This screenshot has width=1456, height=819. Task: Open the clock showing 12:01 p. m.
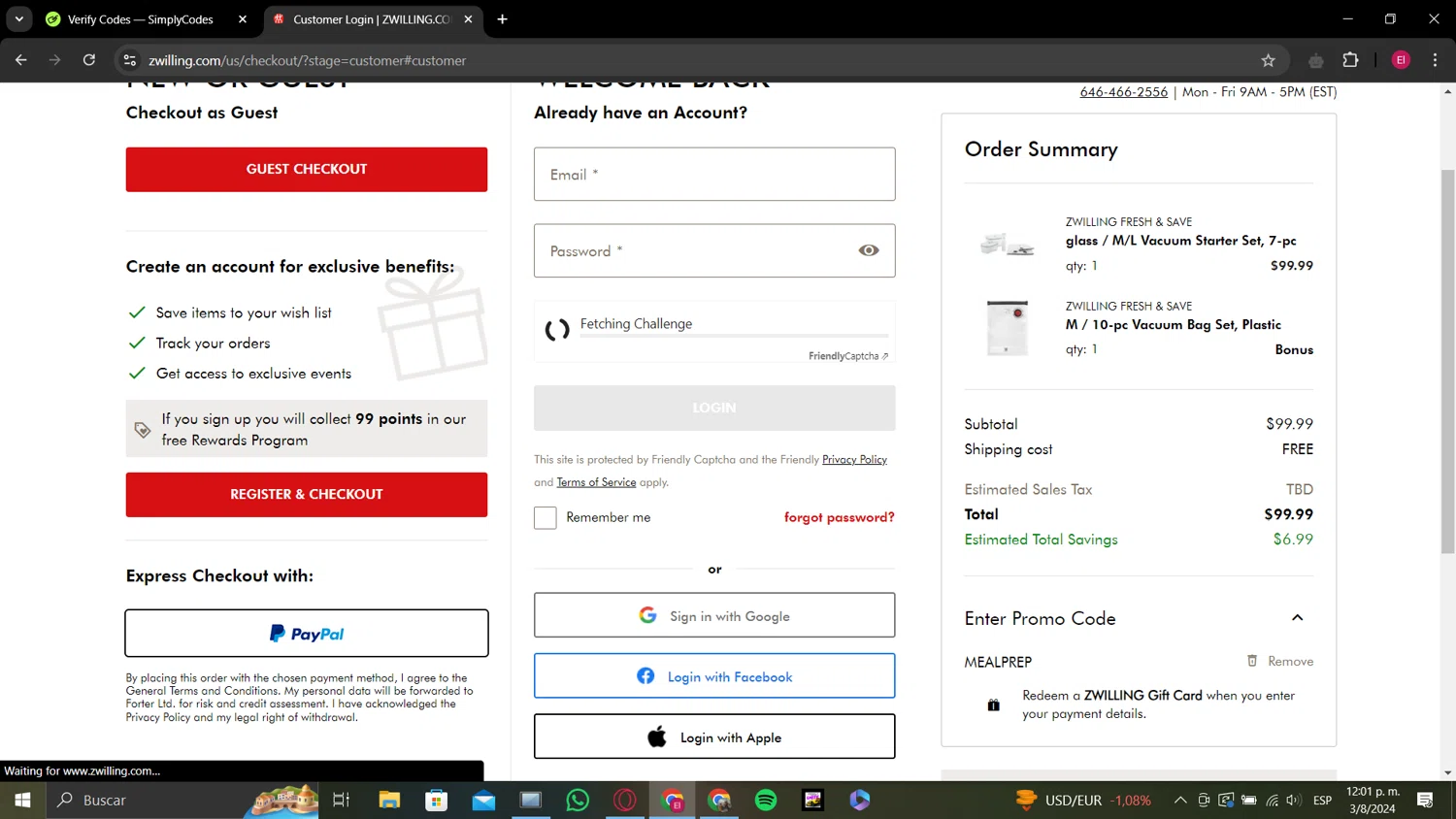[1373, 801]
